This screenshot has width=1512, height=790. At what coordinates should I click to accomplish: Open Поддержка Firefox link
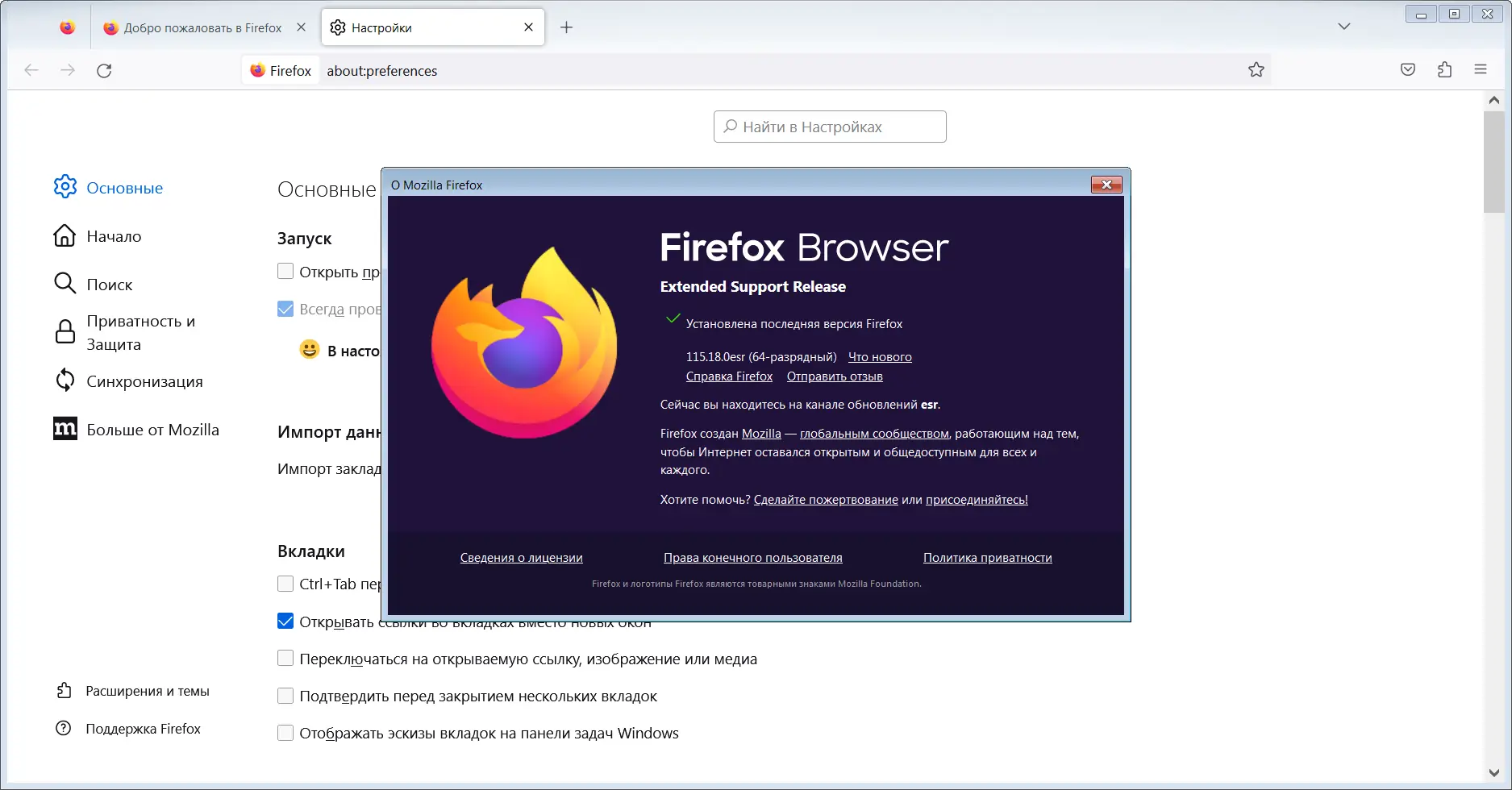(x=128, y=729)
